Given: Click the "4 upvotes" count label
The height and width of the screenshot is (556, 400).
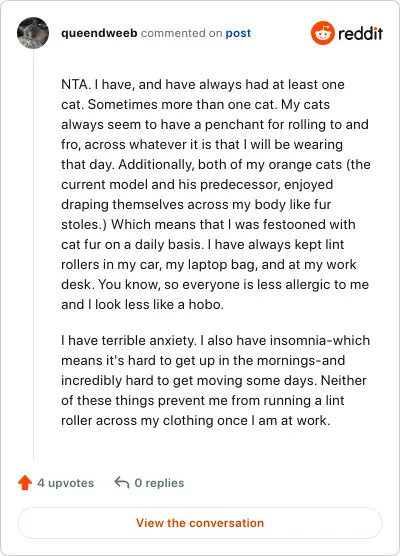Looking at the screenshot, I should tap(66, 483).
